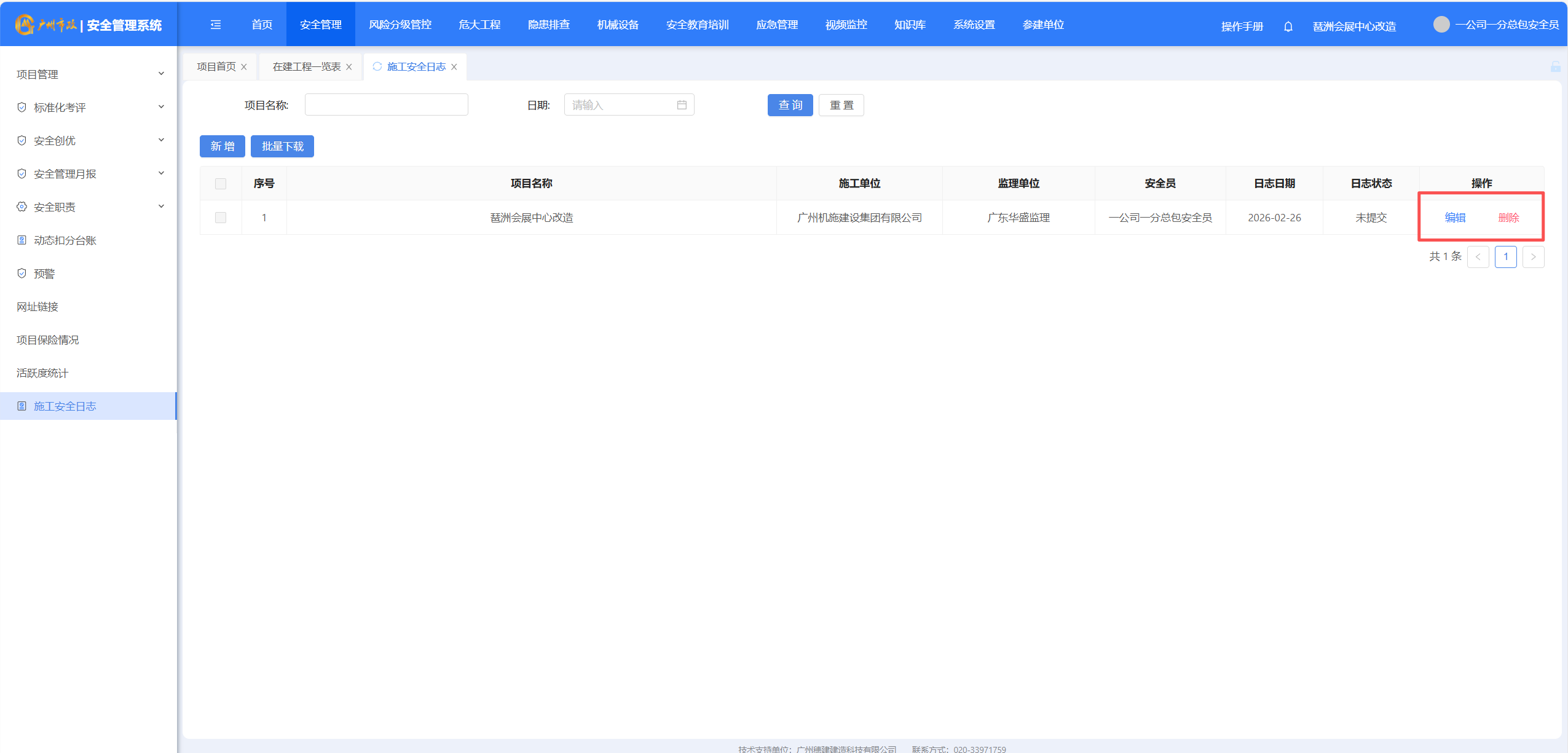Click the sidebar collapse menu icon
Image resolution: width=1568 pixels, height=753 pixels.
215,25
